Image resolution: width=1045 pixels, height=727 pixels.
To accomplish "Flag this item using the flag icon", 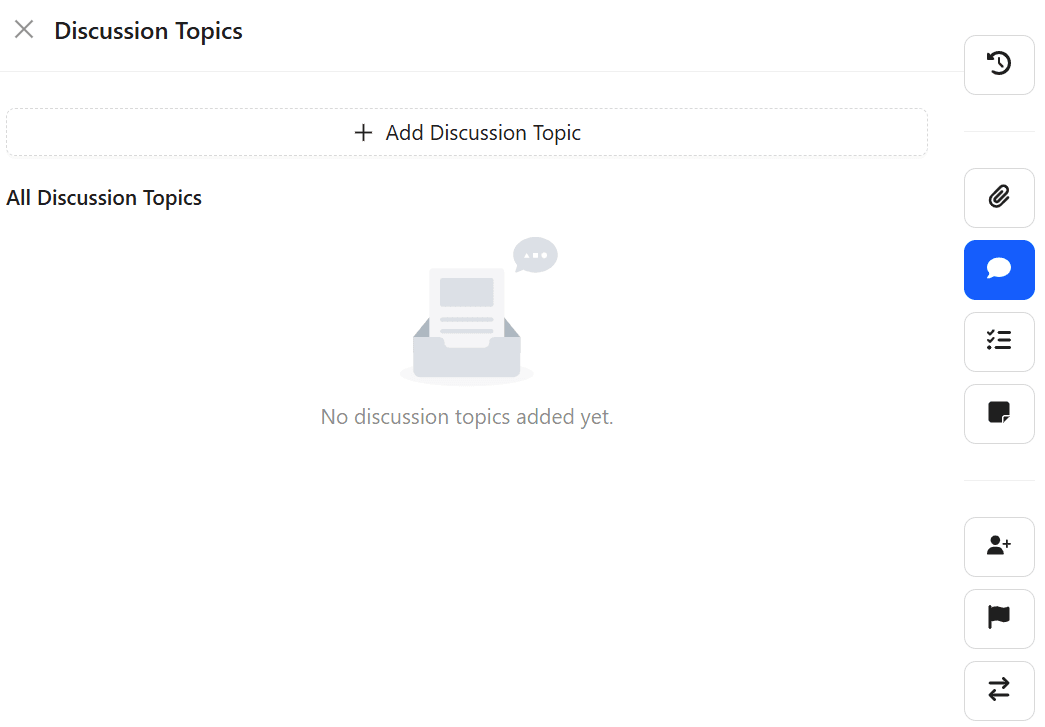I will coord(999,619).
